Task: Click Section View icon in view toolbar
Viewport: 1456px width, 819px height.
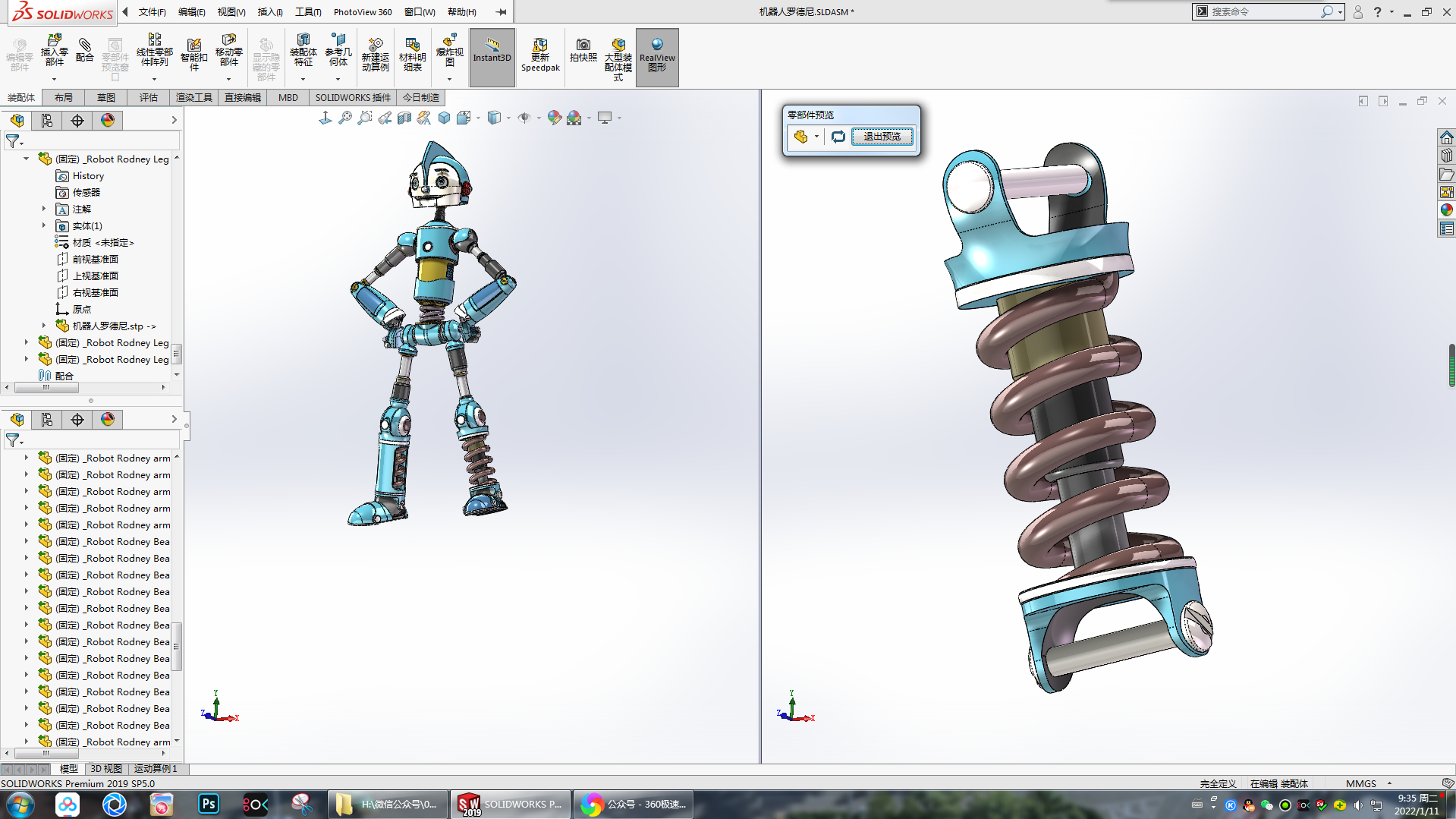Action: (x=404, y=118)
